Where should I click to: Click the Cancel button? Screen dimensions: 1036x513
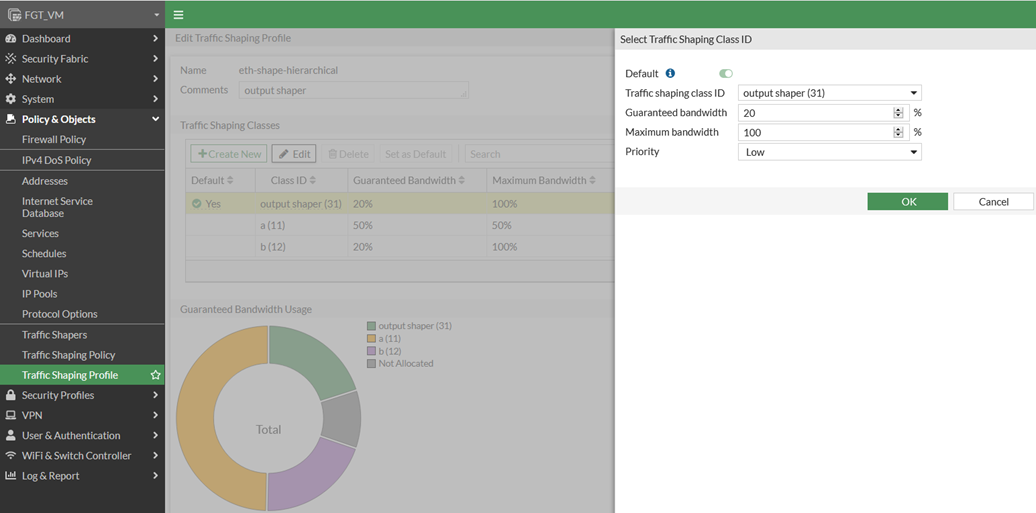[x=993, y=202]
